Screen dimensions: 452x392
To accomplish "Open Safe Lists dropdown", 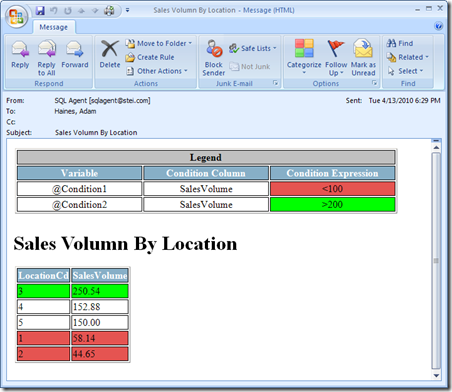I will pyautogui.click(x=253, y=48).
